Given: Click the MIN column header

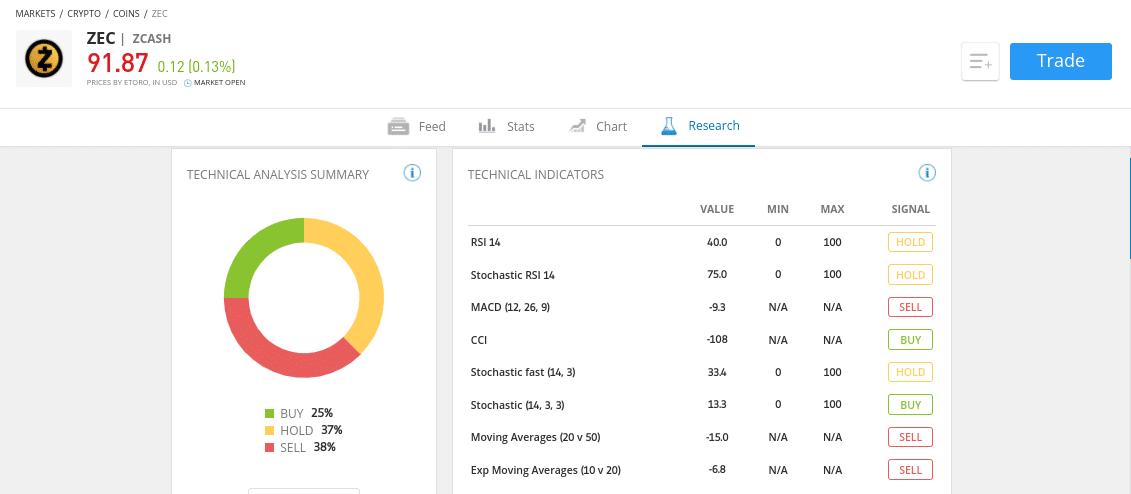Looking at the screenshot, I should pos(778,209).
